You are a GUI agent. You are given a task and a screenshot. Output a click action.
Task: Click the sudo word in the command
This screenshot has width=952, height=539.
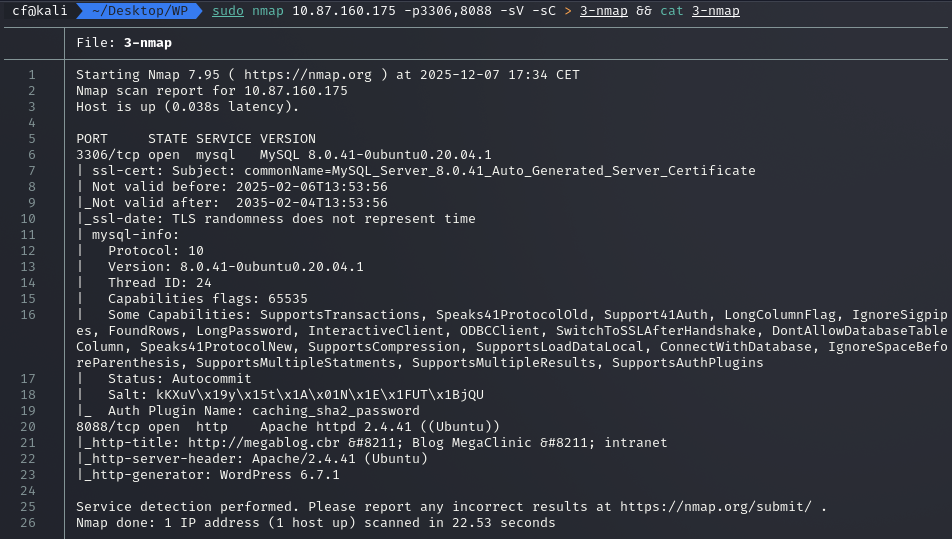(x=228, y=11)
